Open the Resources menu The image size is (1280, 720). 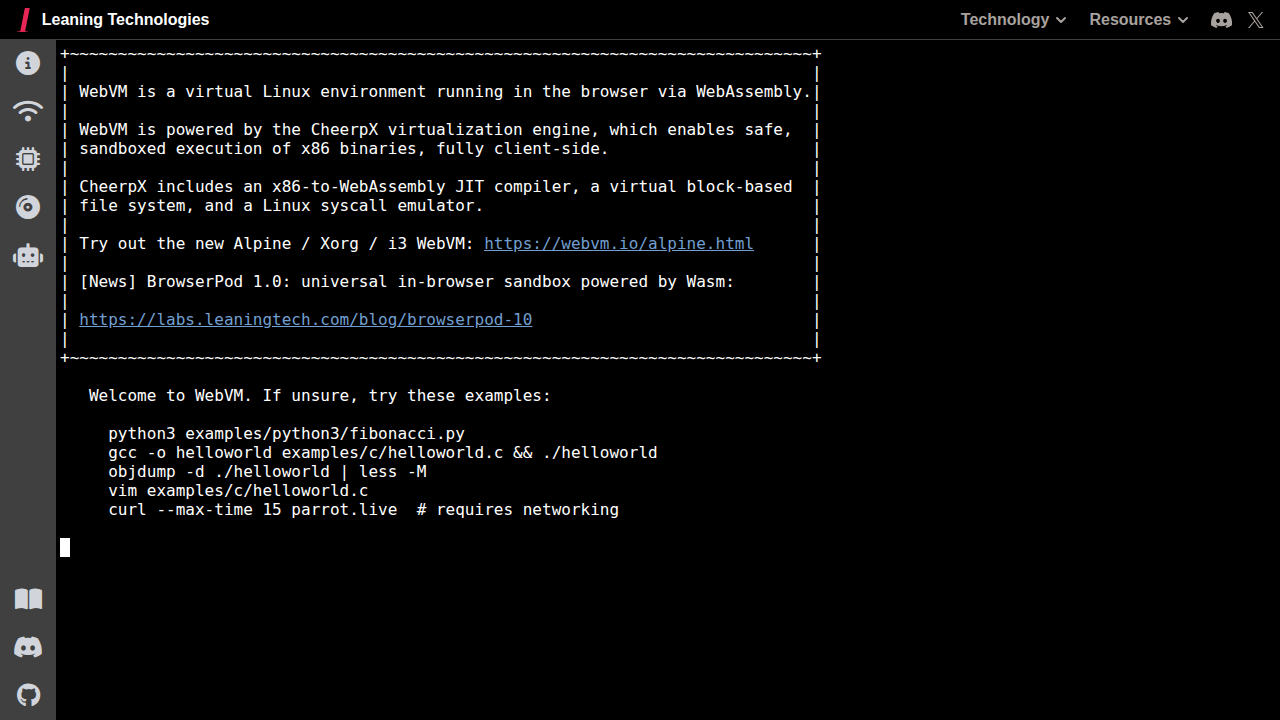[1130, 19]
